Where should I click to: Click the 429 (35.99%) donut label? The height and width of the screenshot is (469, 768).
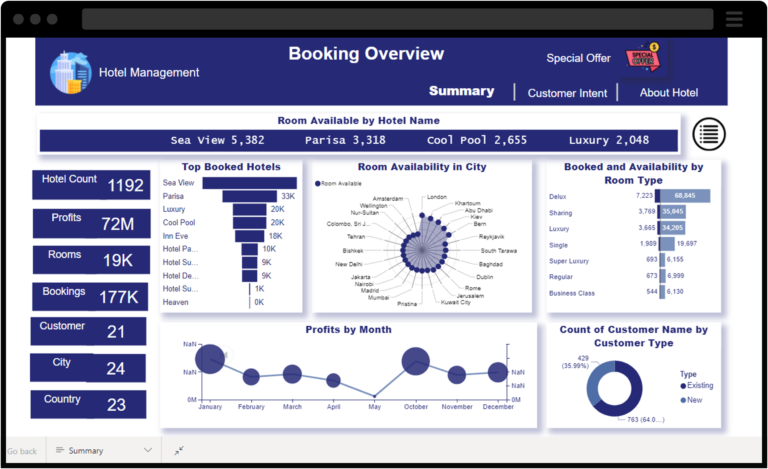576,362
